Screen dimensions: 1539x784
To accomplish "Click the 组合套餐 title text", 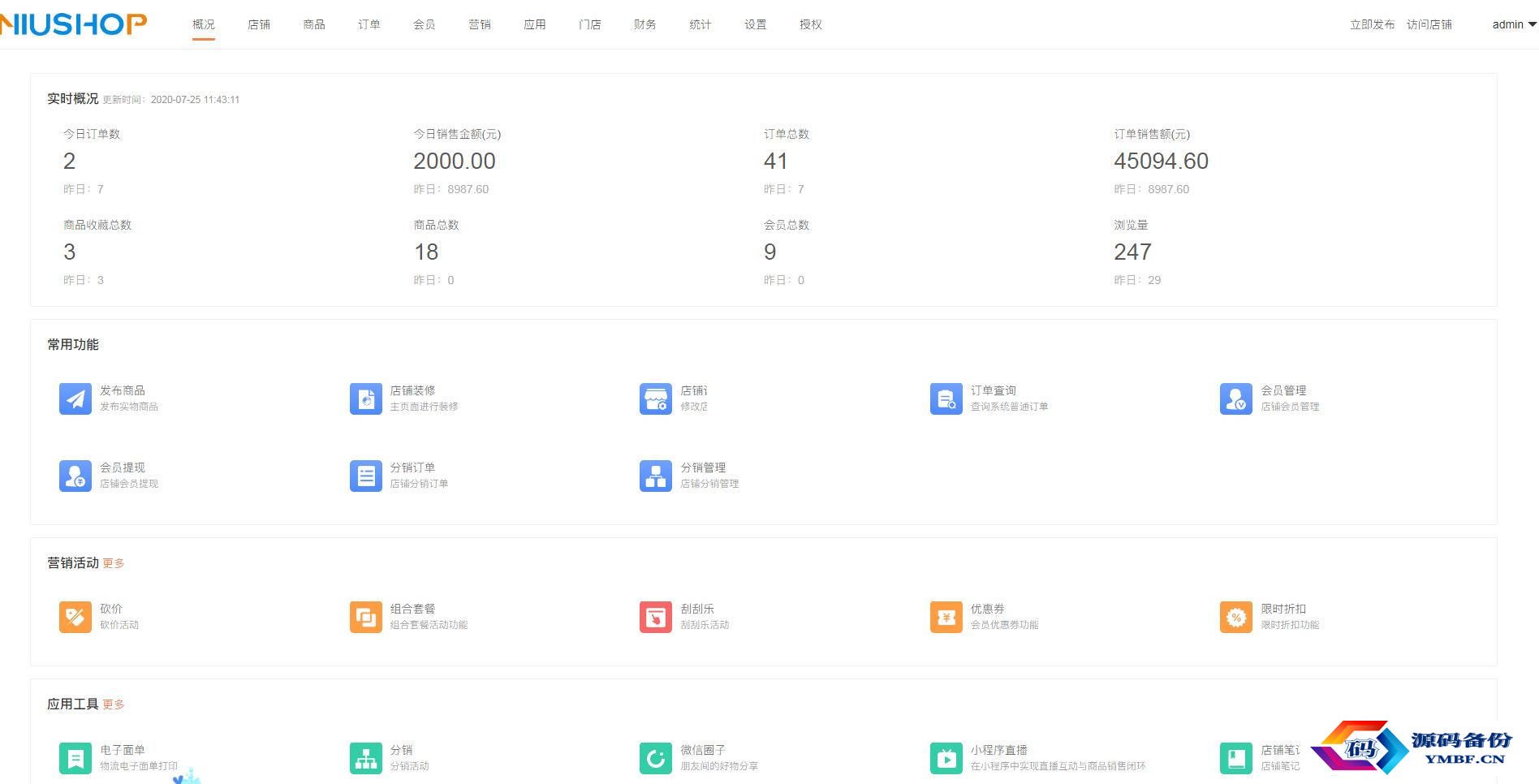I will click(x=413, y=609).
